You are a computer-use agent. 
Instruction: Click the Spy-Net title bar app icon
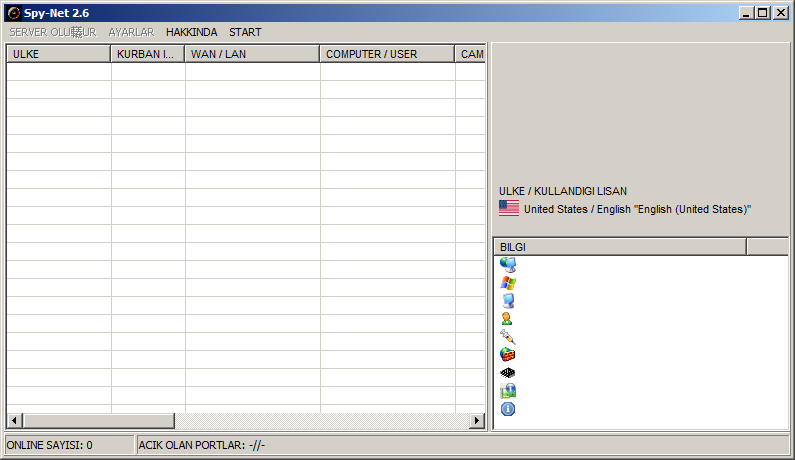[x=14, y=13]
